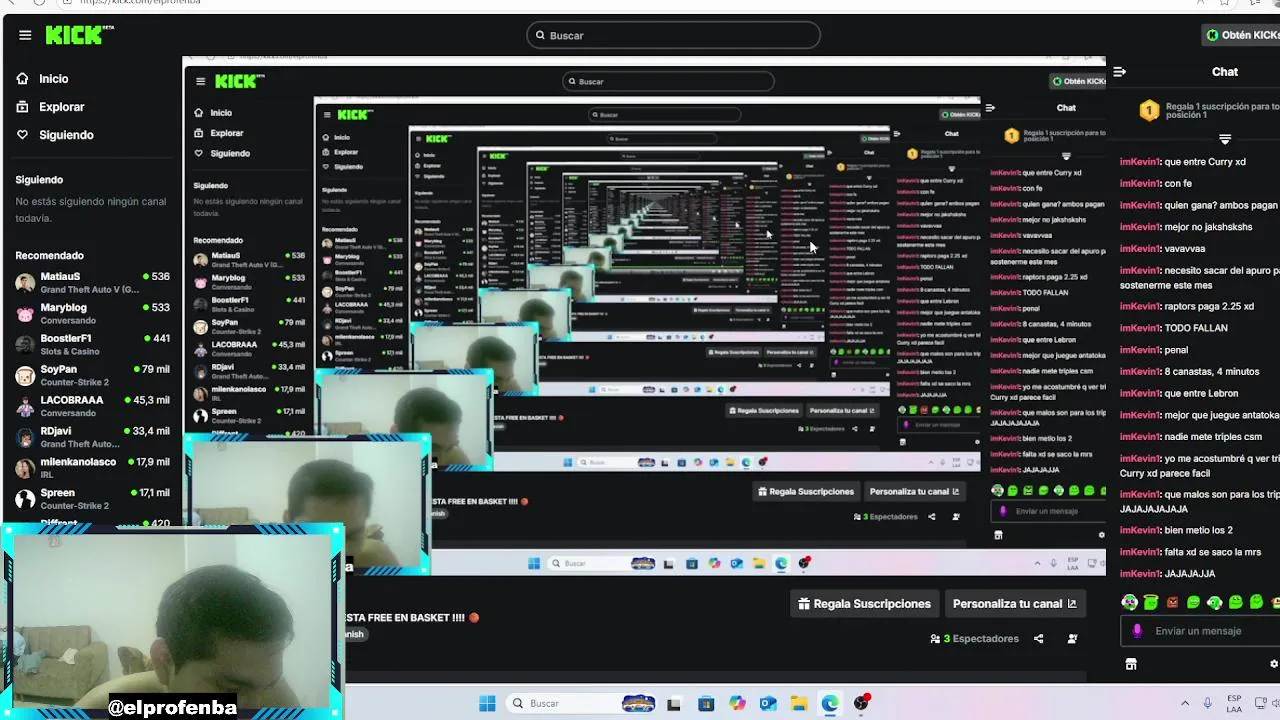The width and height of the screenshot is (1280, 720).
Task: Select the chat message 'que entre Lebron'
Action: click(1201, 394)
